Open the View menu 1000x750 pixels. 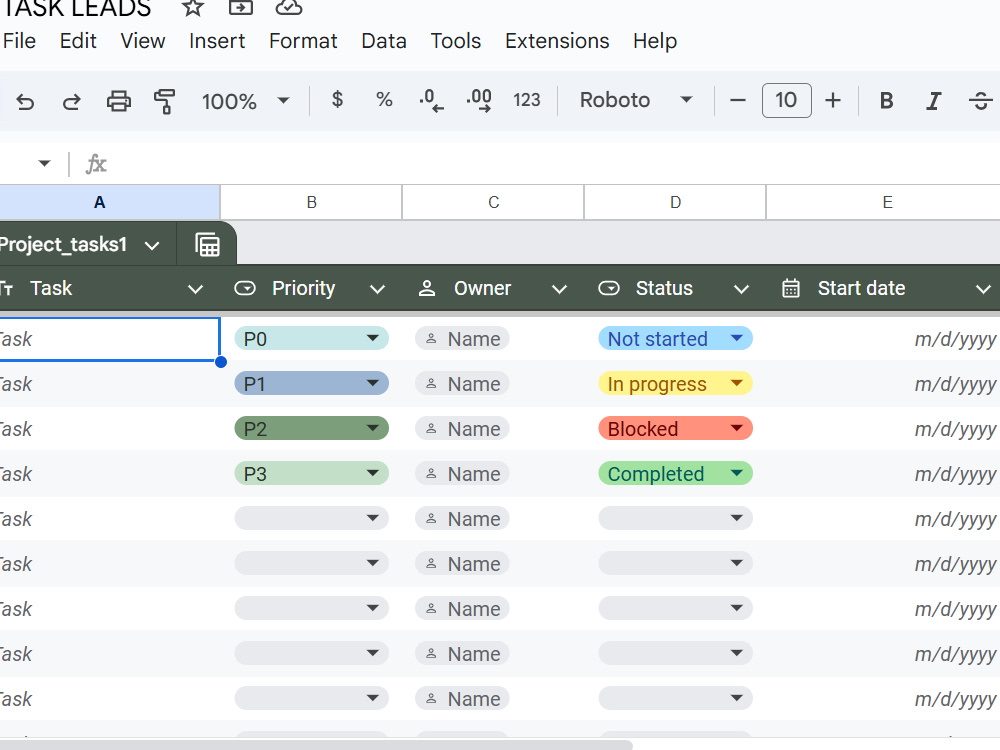click(x=143, y=41)
